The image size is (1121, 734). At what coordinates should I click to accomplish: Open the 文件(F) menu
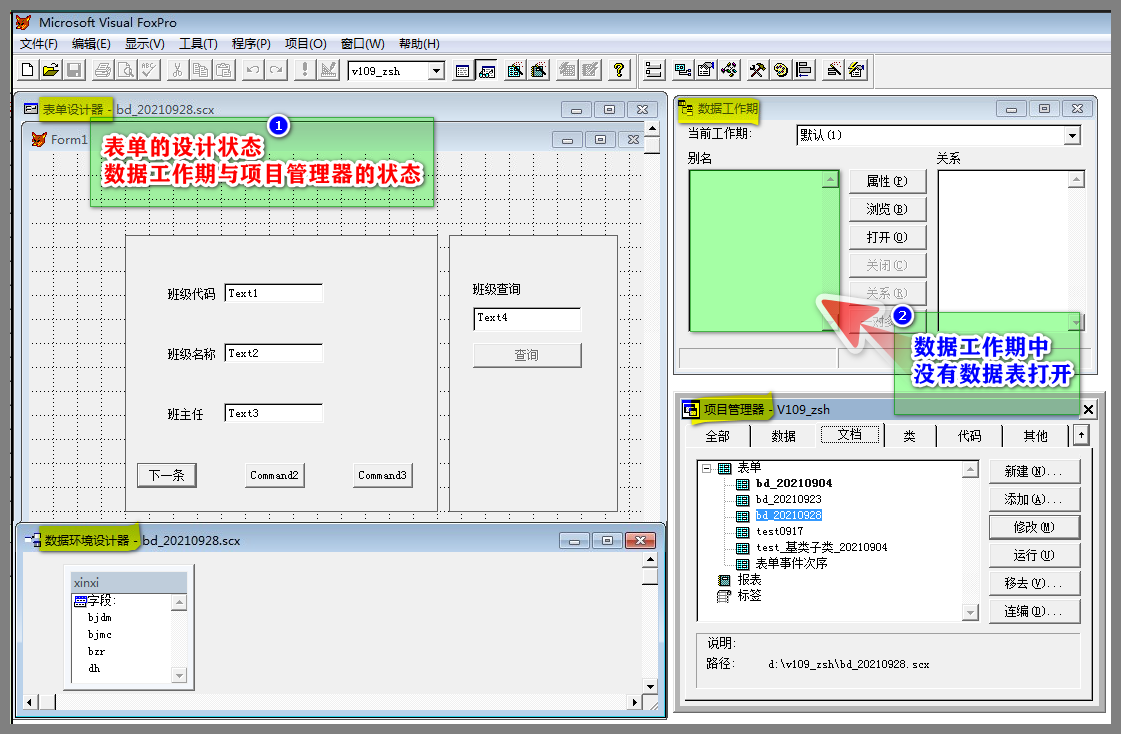coord(39,44)
